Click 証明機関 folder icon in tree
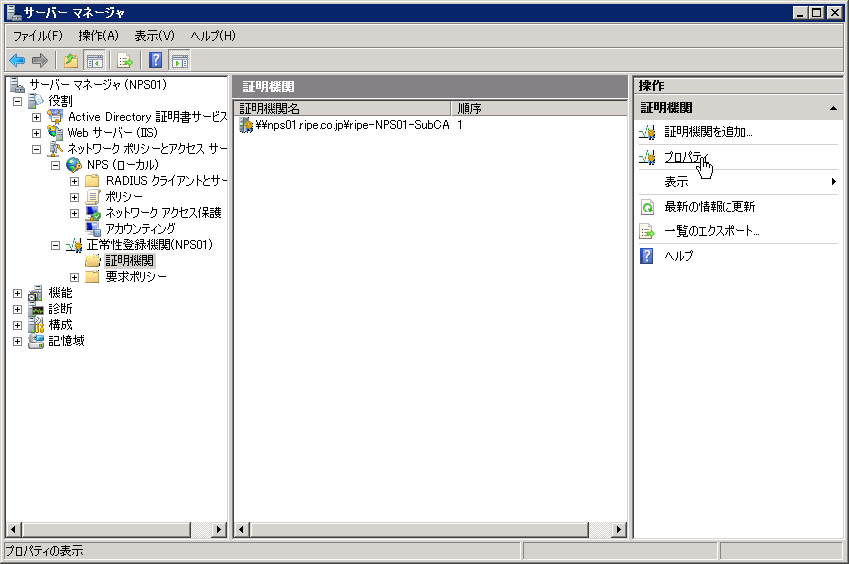The image size is (849, 564). click(x=93, y=260)
